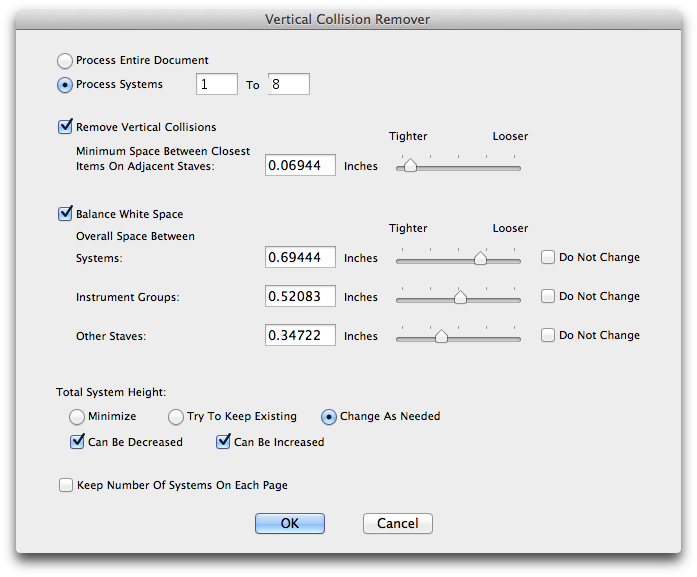Select Try To Keep Existing option
This screenshot has width=697, height=577.
[176, 417]
